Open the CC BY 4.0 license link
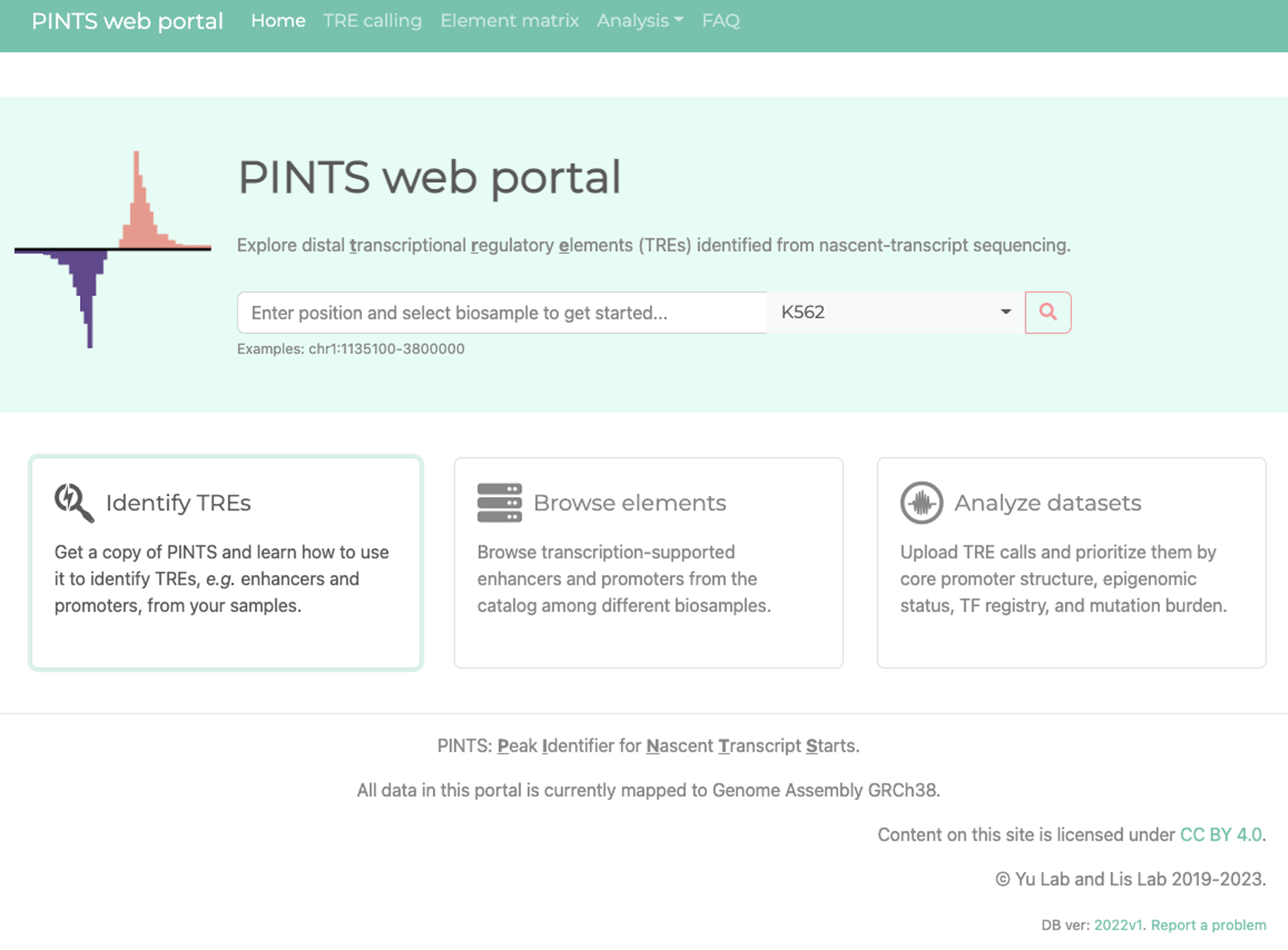The image size is (1288, 950). 1220,835
